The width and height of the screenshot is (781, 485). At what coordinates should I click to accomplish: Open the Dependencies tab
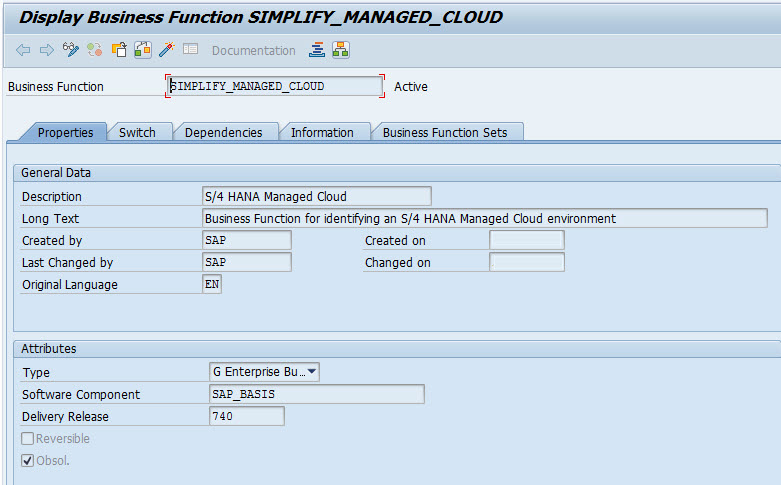(x=223, y=132)
